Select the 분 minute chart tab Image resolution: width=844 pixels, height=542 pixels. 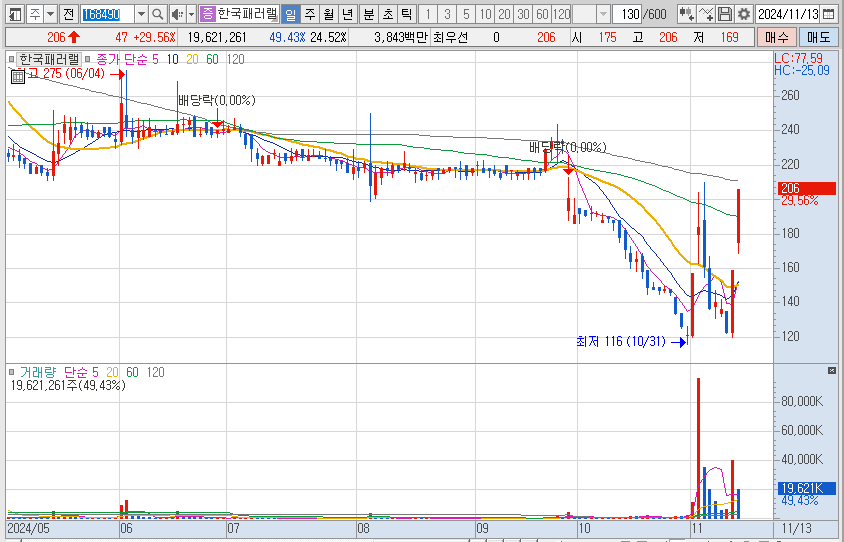pyautogui.click(x=369, y=14)
